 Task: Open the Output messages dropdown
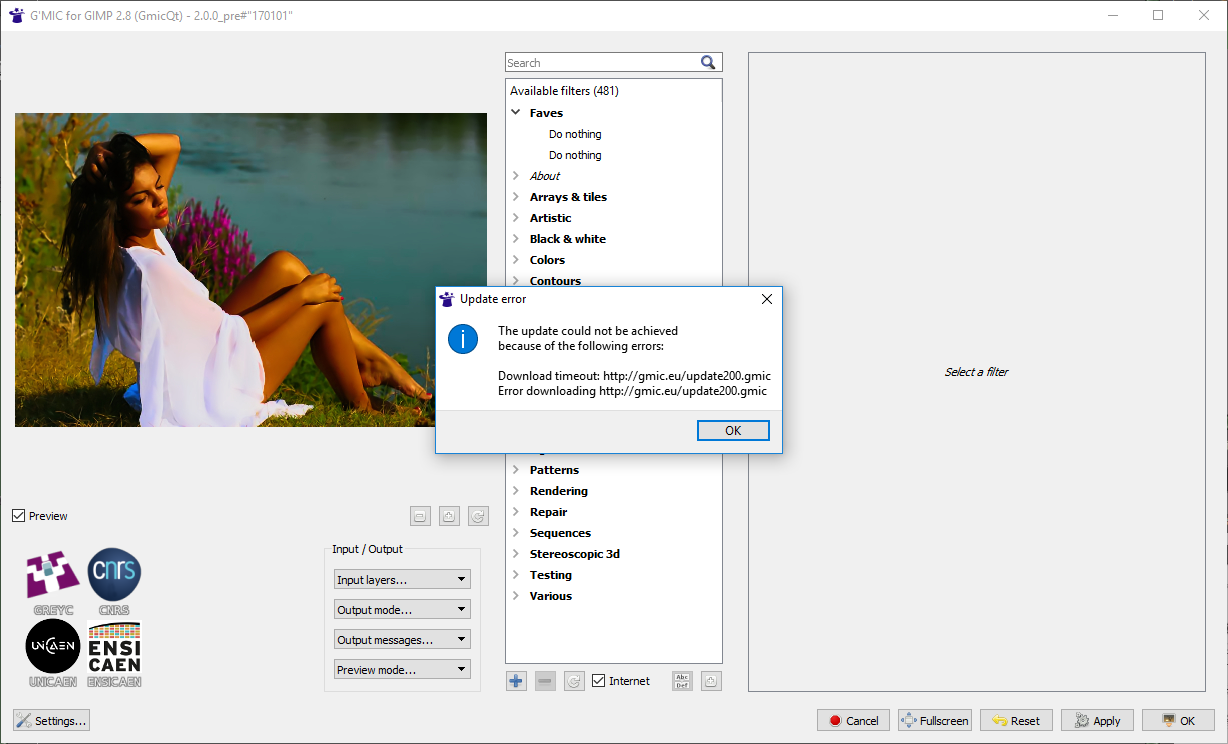pyautogui.click(x=402, y=639)
